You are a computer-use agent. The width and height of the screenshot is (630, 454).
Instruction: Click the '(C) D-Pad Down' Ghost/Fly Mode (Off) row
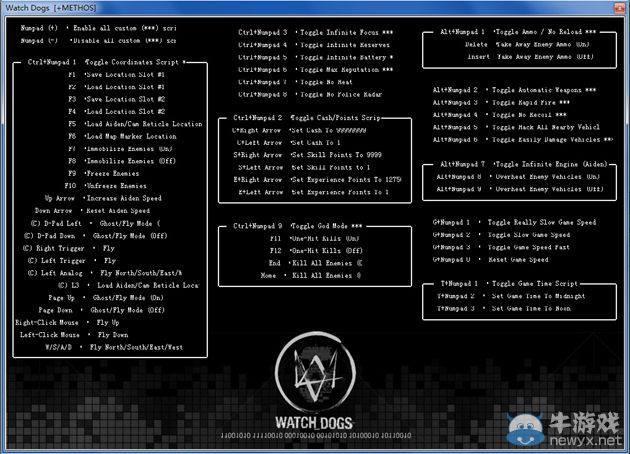point(96,236)
